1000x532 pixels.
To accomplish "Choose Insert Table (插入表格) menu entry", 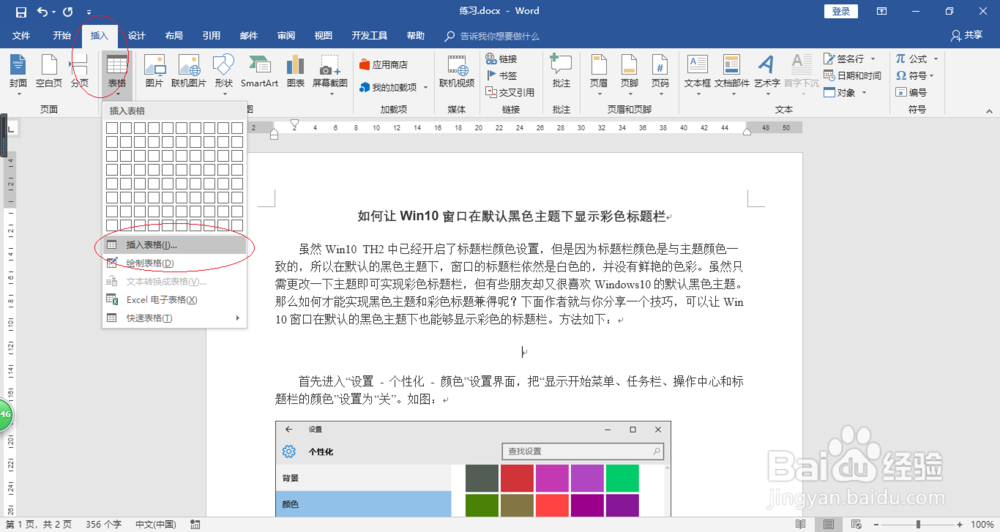I will point(175,245).
